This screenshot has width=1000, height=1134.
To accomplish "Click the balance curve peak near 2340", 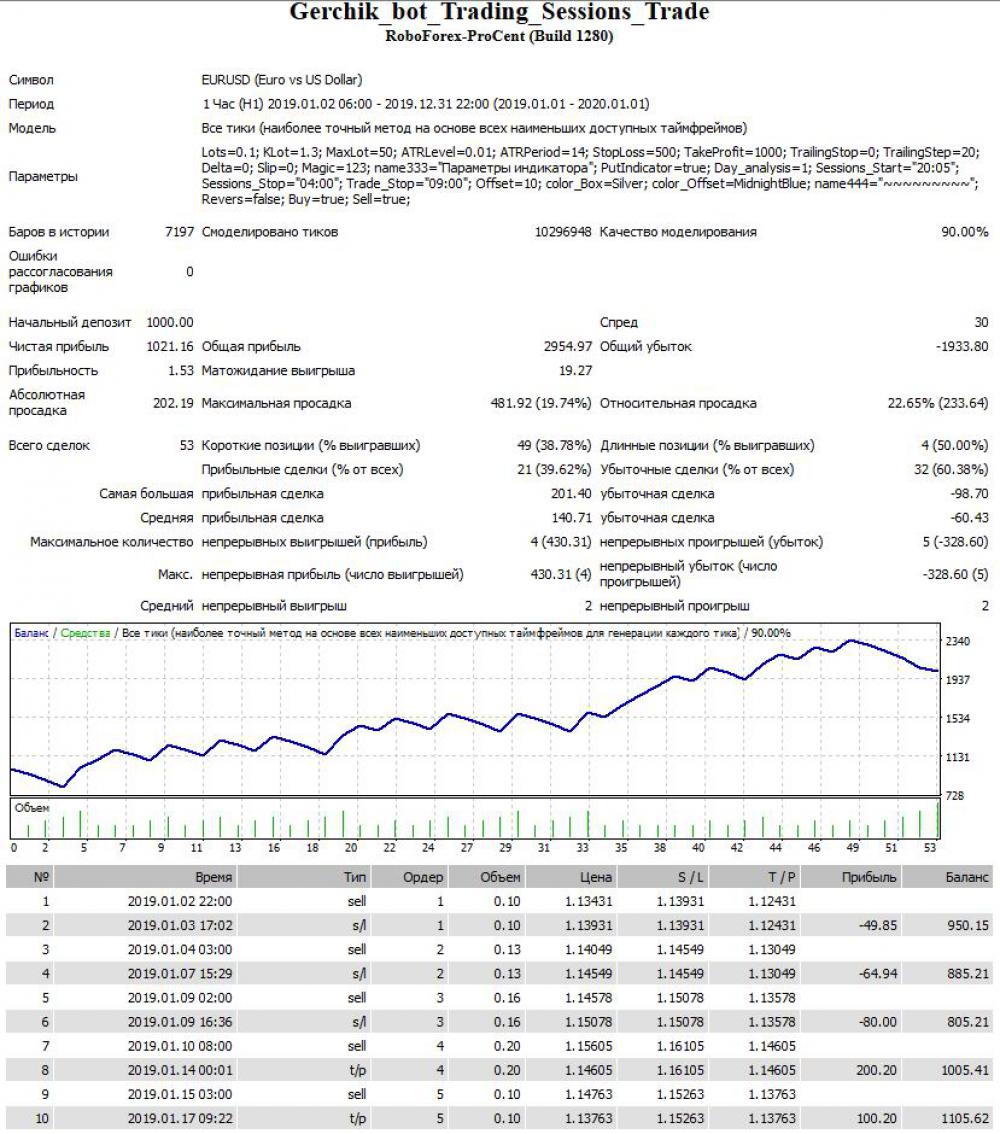I will (852, 641).
